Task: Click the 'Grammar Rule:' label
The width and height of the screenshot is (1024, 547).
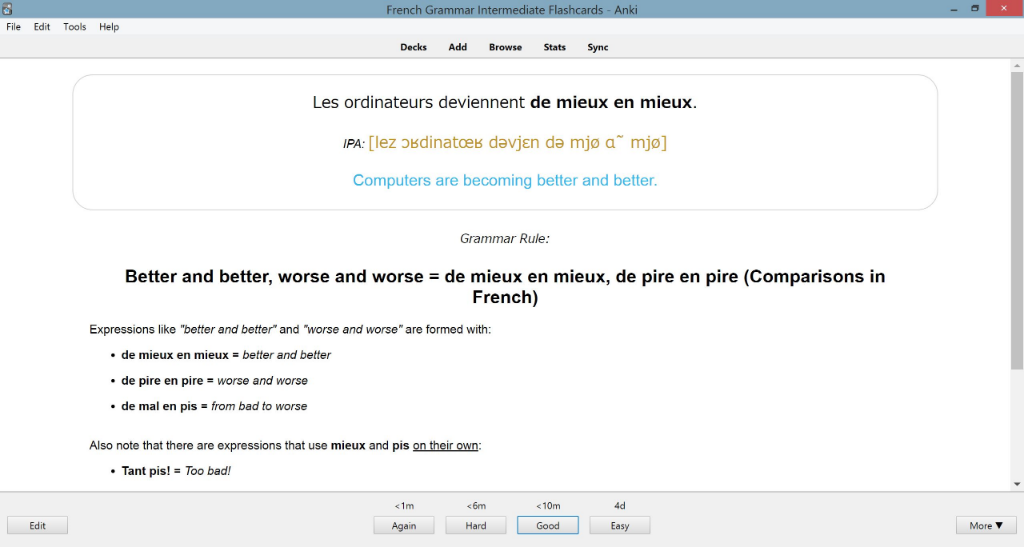Action: click(505, 239)
